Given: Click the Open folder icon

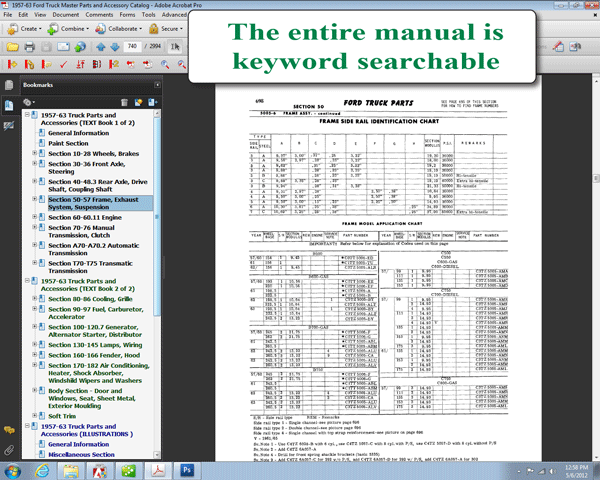Looking at the screenshot, I should tap(12, 47).
